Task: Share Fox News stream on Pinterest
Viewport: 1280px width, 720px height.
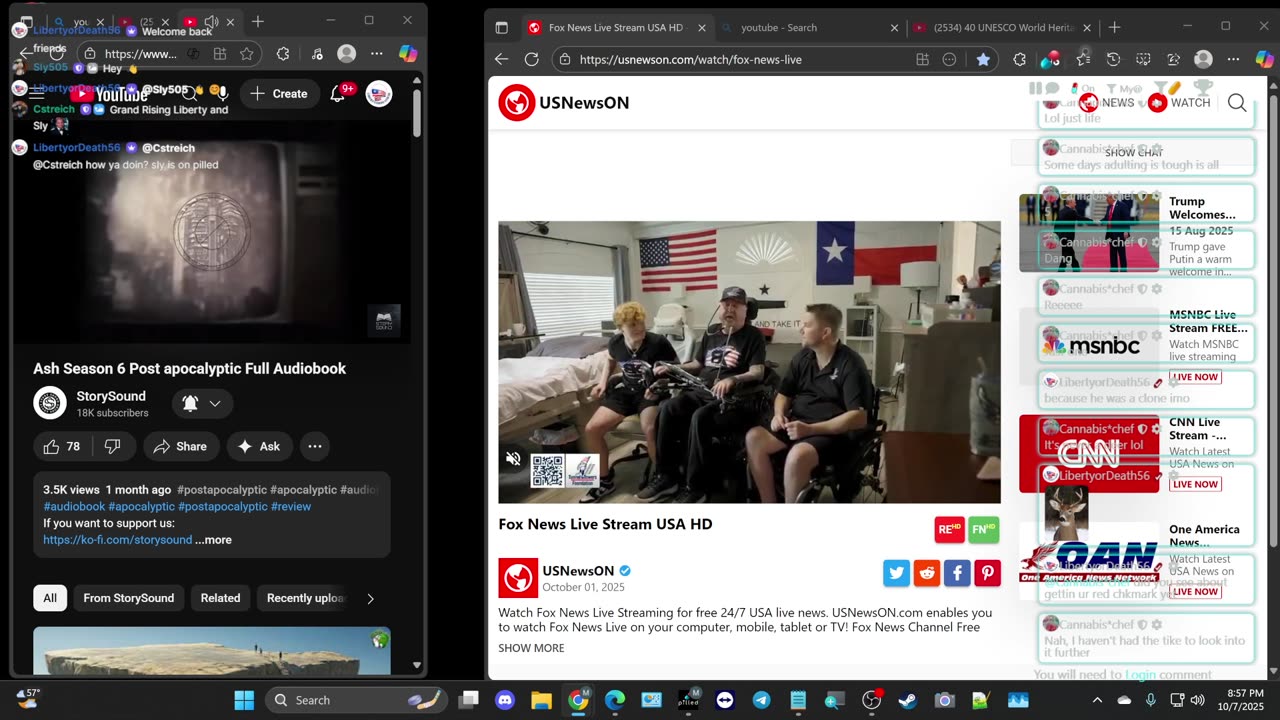Action: pyautogui.click(x=987, y=573)
